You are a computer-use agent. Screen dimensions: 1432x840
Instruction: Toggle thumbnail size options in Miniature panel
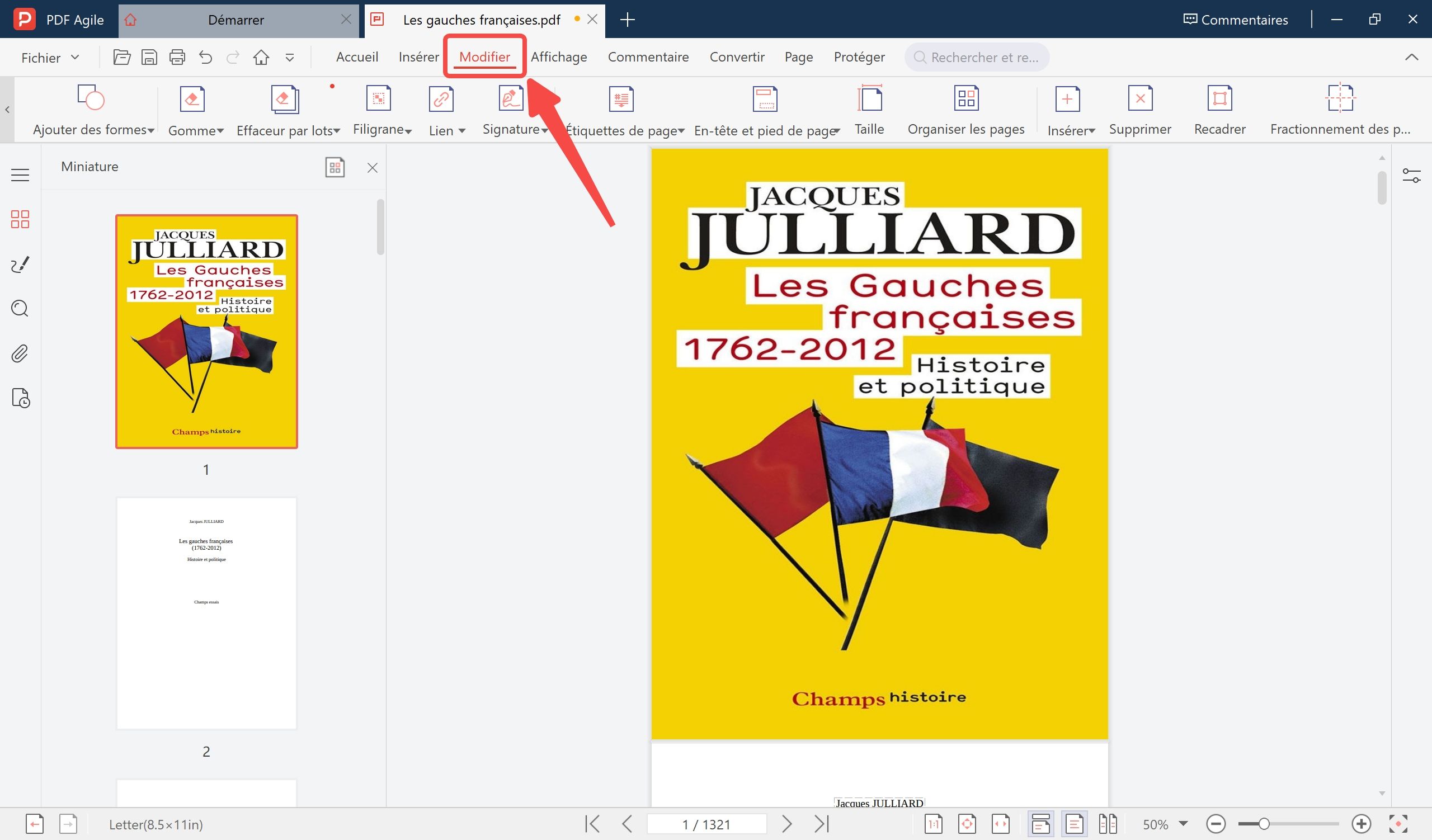335,167
